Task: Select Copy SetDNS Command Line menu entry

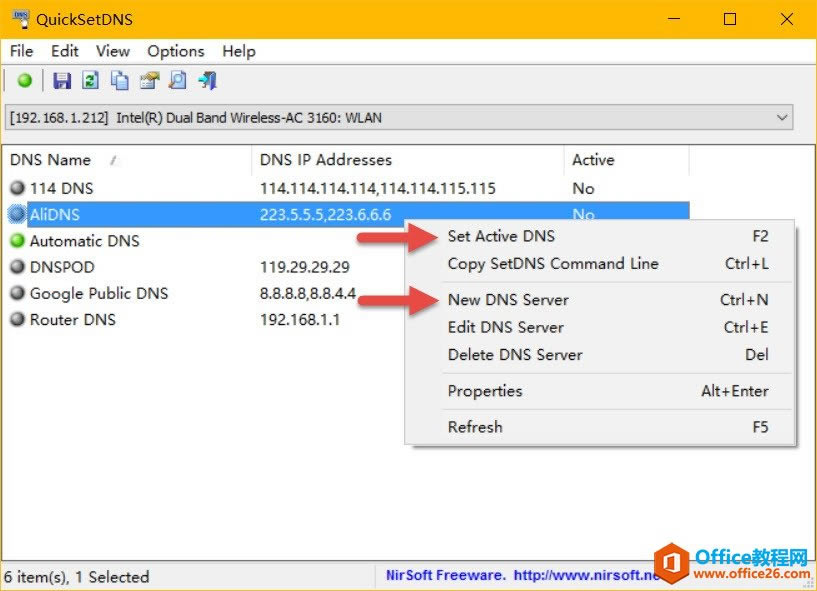Action: (x=600, y=264)
